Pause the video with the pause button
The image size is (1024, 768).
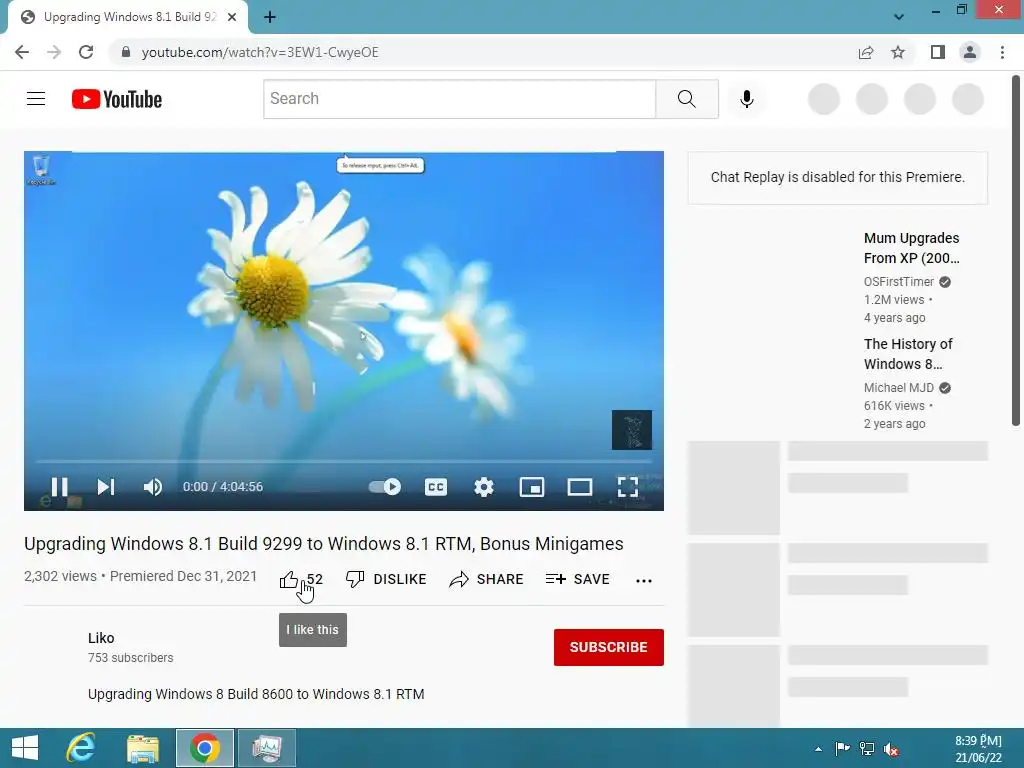coord(59,487)
